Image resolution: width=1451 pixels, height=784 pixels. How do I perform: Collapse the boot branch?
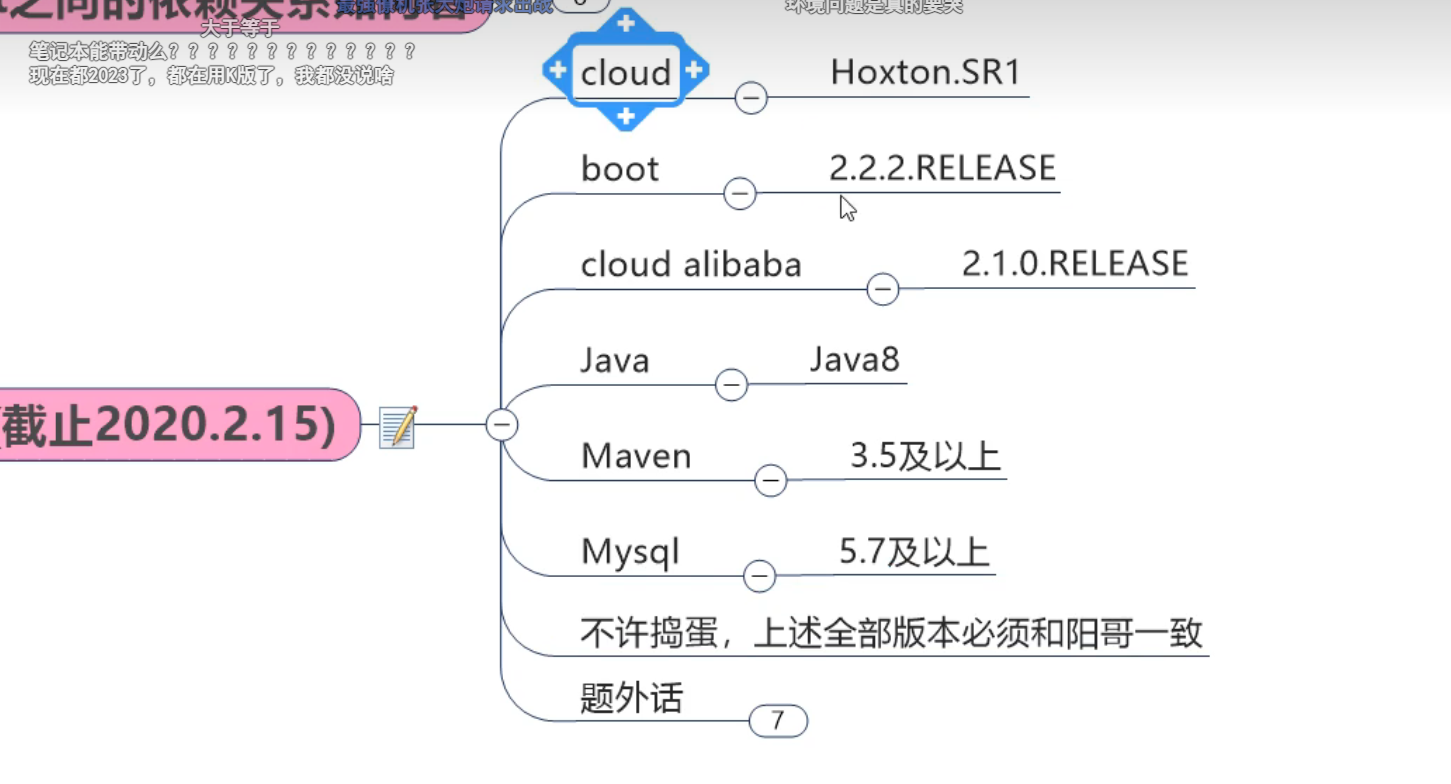click(x=740, y=193)
